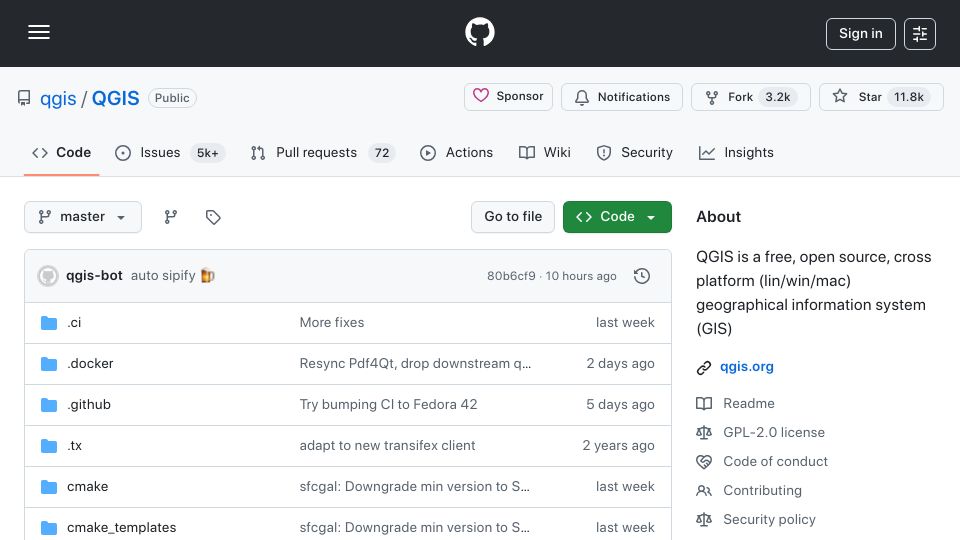Image resolution: width=960 pixels, height=540 pixels.
Task: Click the 11.8k star count
Action: click(909, 97)
